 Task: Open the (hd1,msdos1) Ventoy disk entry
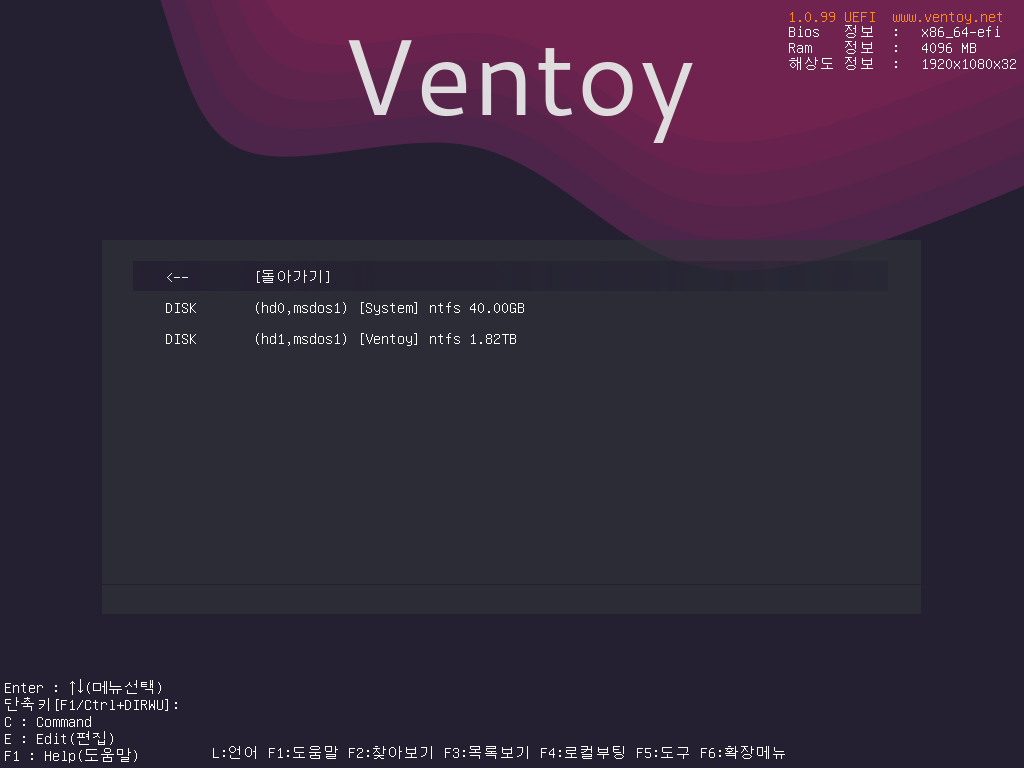tap(510, 339)
